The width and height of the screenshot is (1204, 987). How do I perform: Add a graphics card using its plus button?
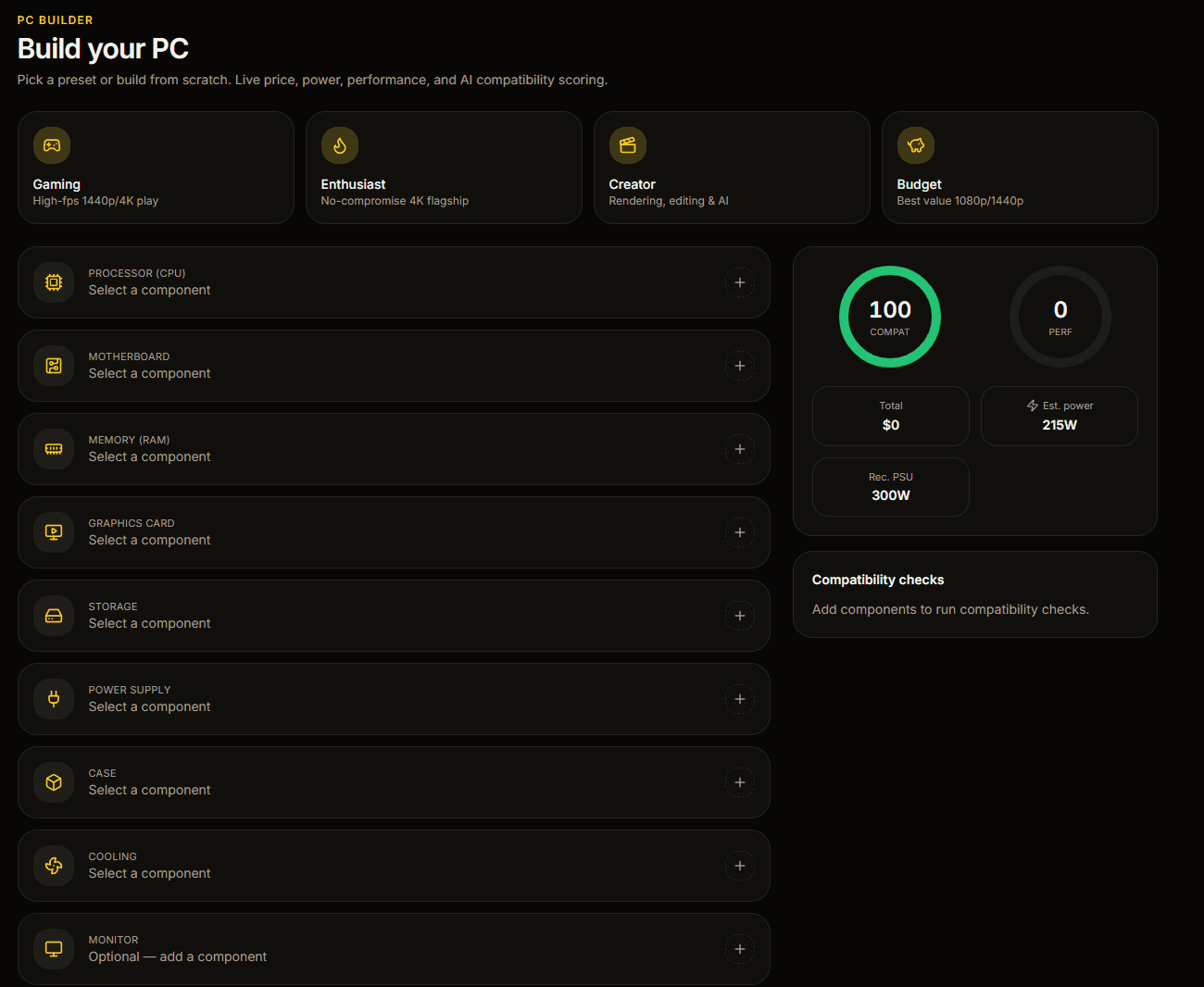tap(740, 532)
